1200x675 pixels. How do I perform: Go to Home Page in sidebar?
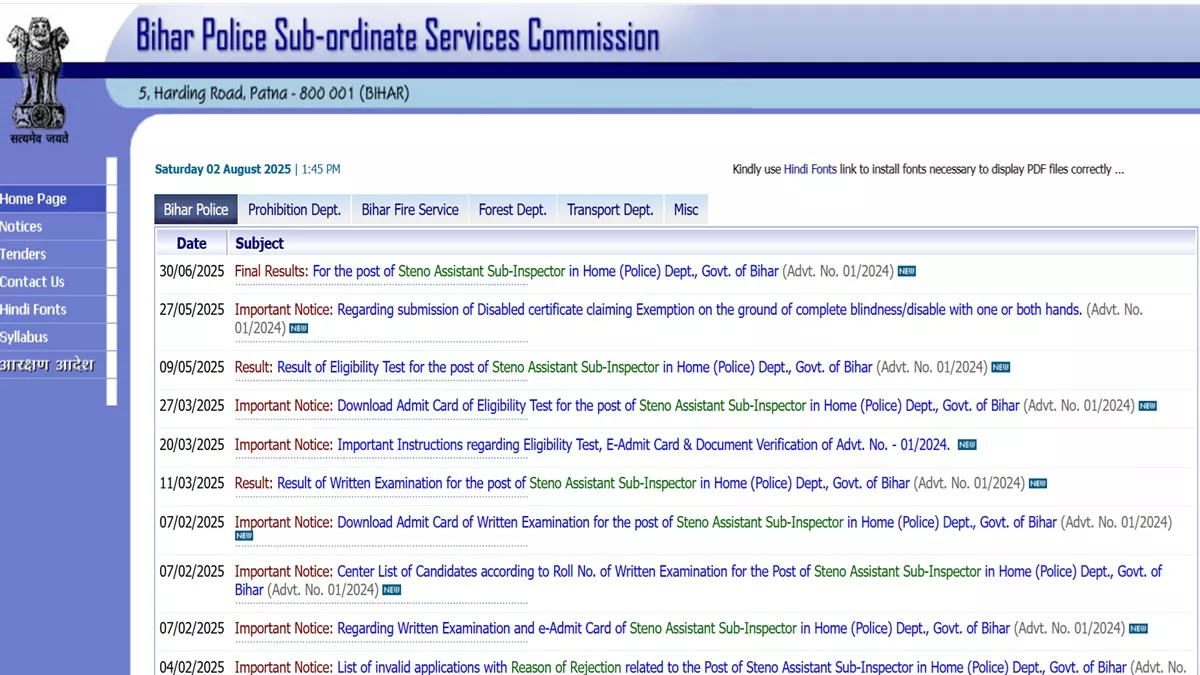[x=52, y=199]
